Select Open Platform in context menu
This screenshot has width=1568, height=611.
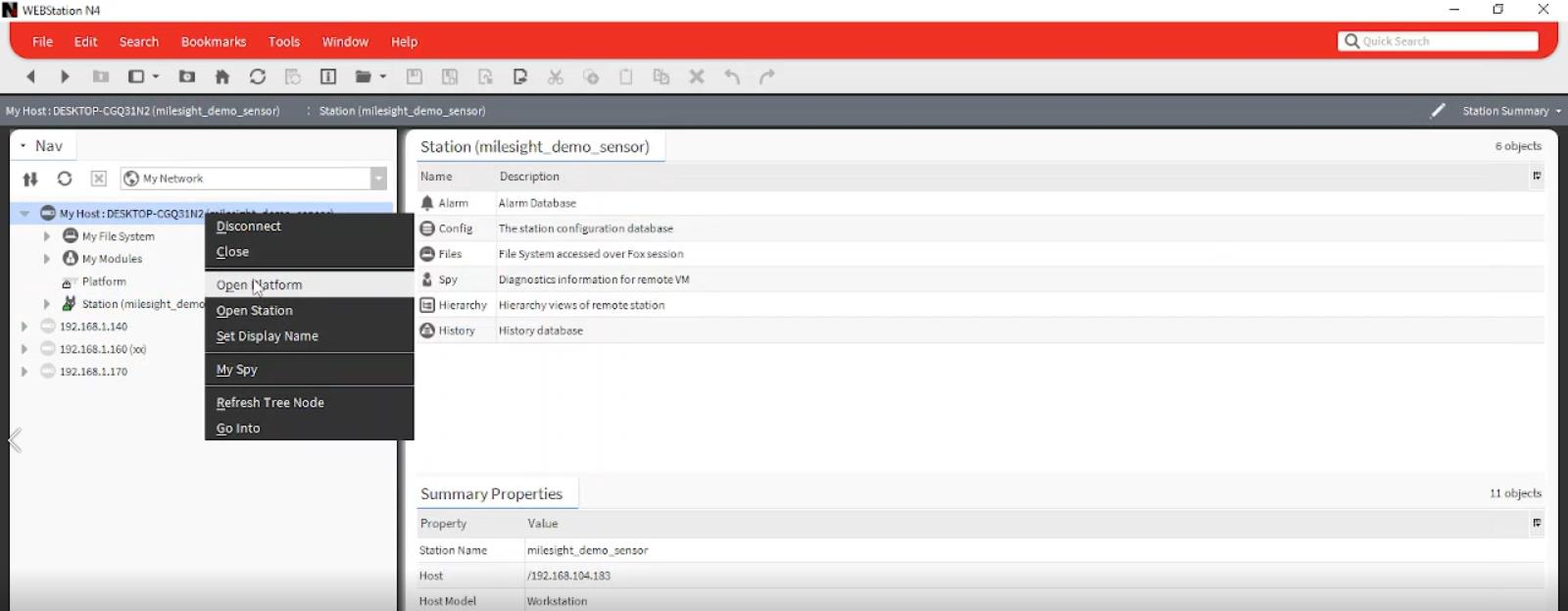pos(309,285)
